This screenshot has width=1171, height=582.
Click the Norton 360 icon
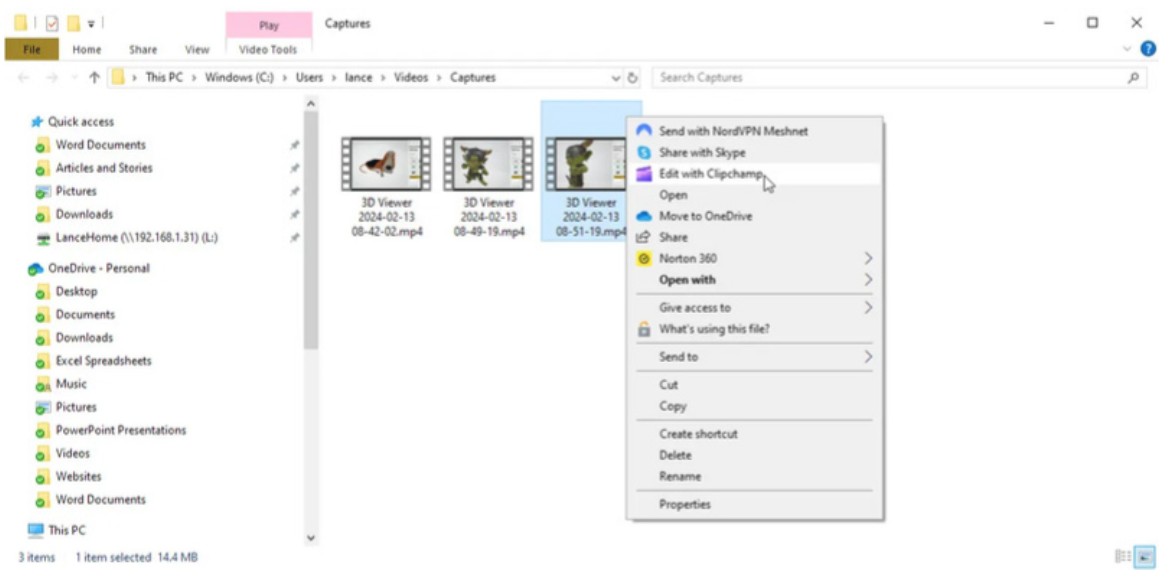point(644,258)
